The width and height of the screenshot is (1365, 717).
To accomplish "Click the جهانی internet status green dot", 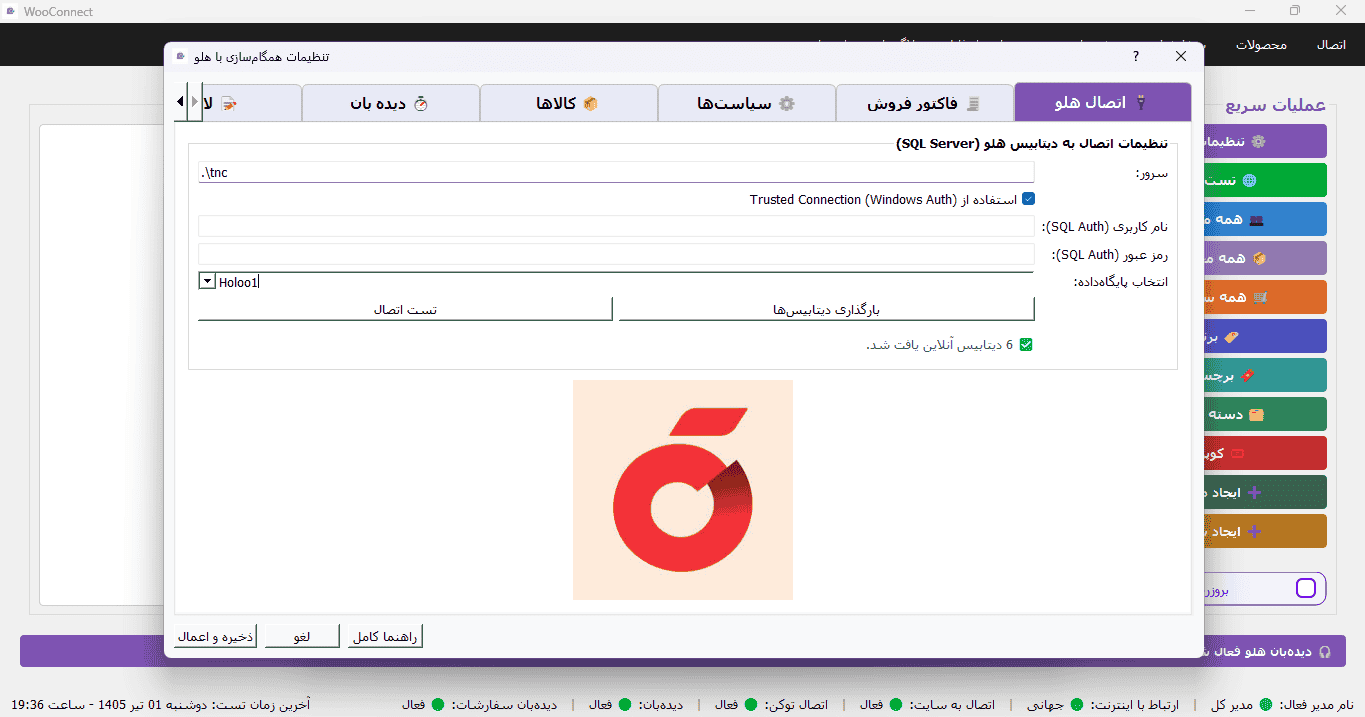I will pos(1078,704).
